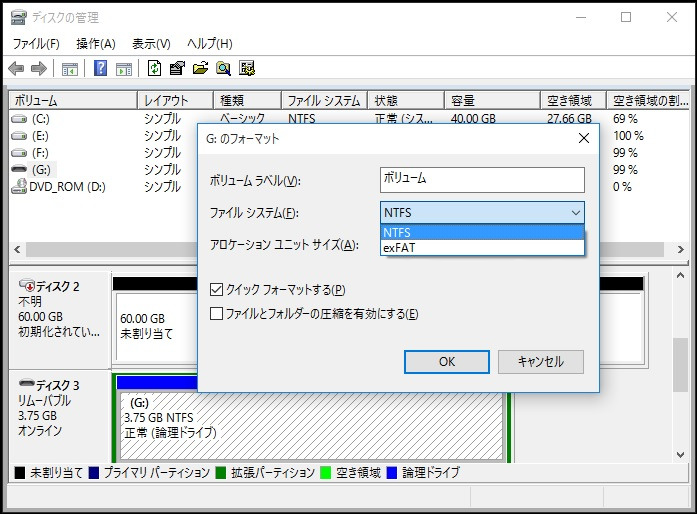
Task: Open the 表示(V) menu
Action: coord(151,44)
